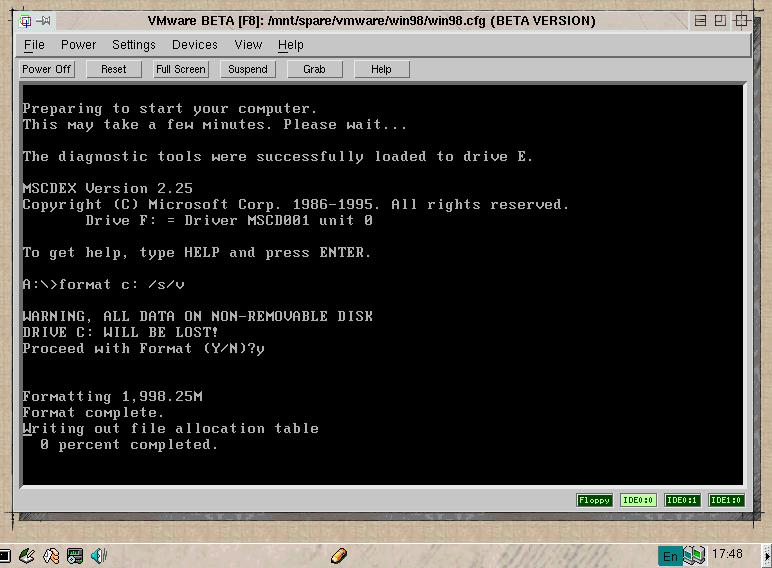The image size is (772, 568).
Task: Open the File menu
Action: [x=34, y=45]
